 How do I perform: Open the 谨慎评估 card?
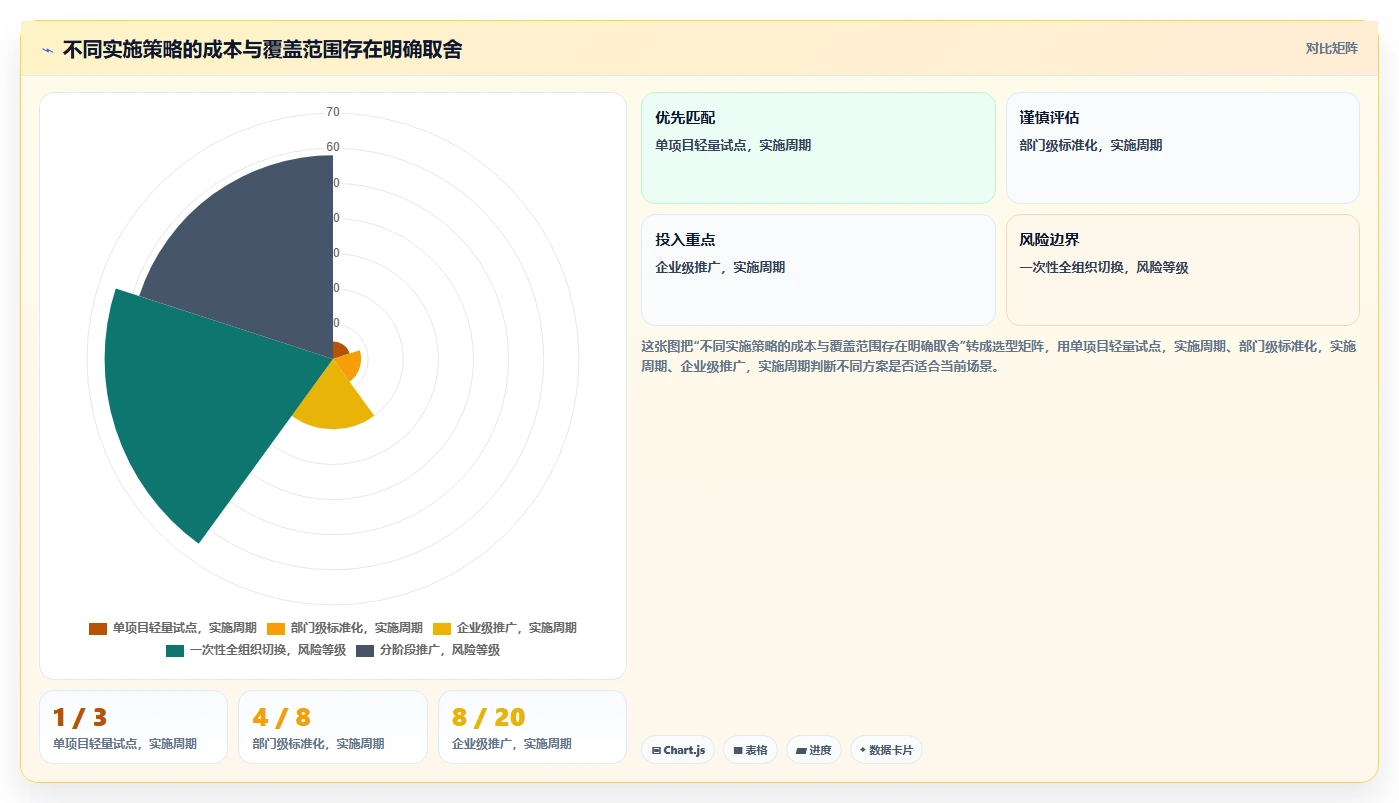[x=1182, y=148]
